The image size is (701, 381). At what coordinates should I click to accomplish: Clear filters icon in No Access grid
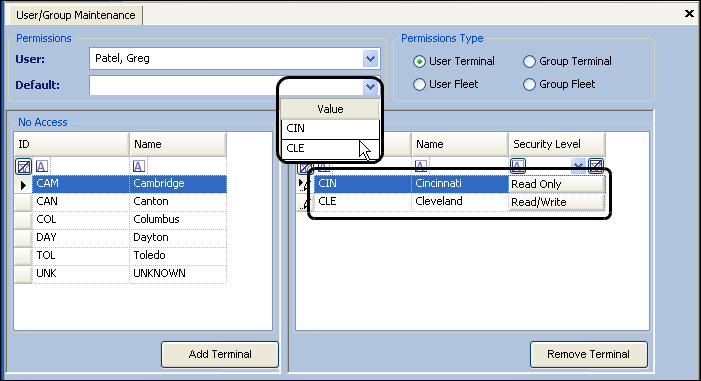coord(23,167)
